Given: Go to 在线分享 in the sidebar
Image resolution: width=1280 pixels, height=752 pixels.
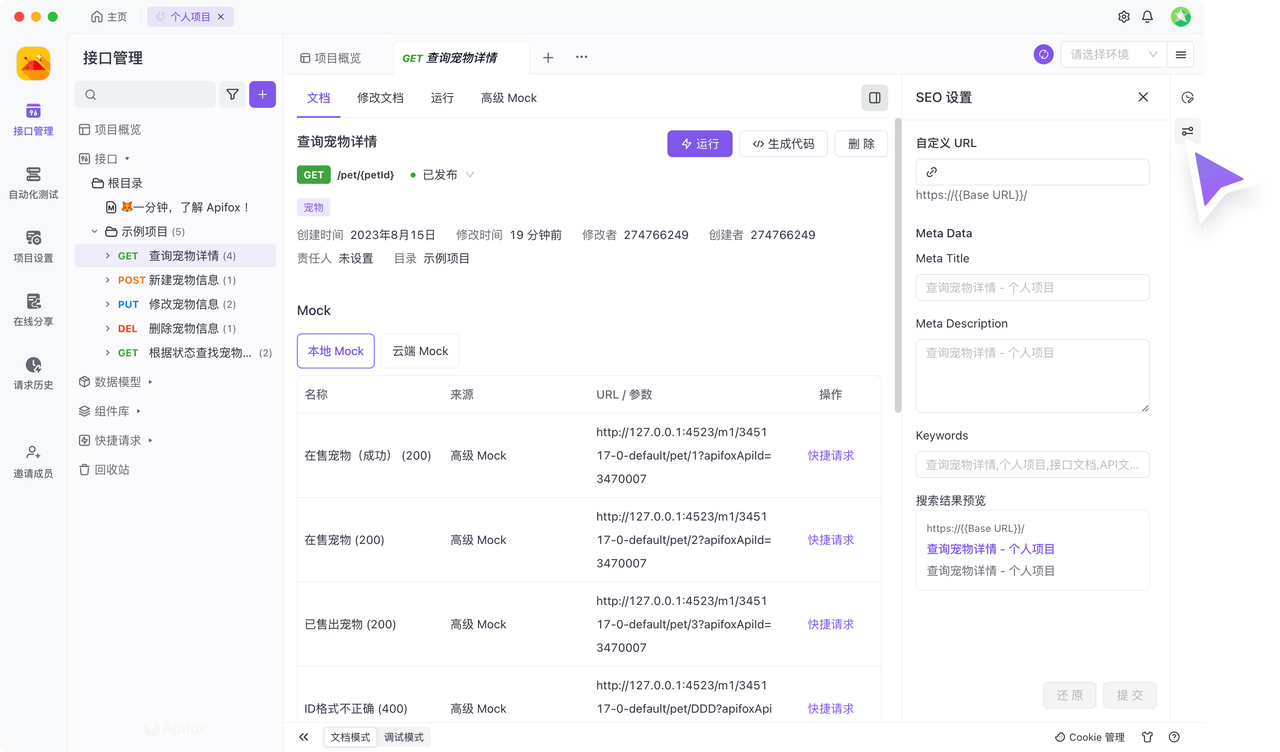Looking at the screenshot, I should (x=33, y=310).
